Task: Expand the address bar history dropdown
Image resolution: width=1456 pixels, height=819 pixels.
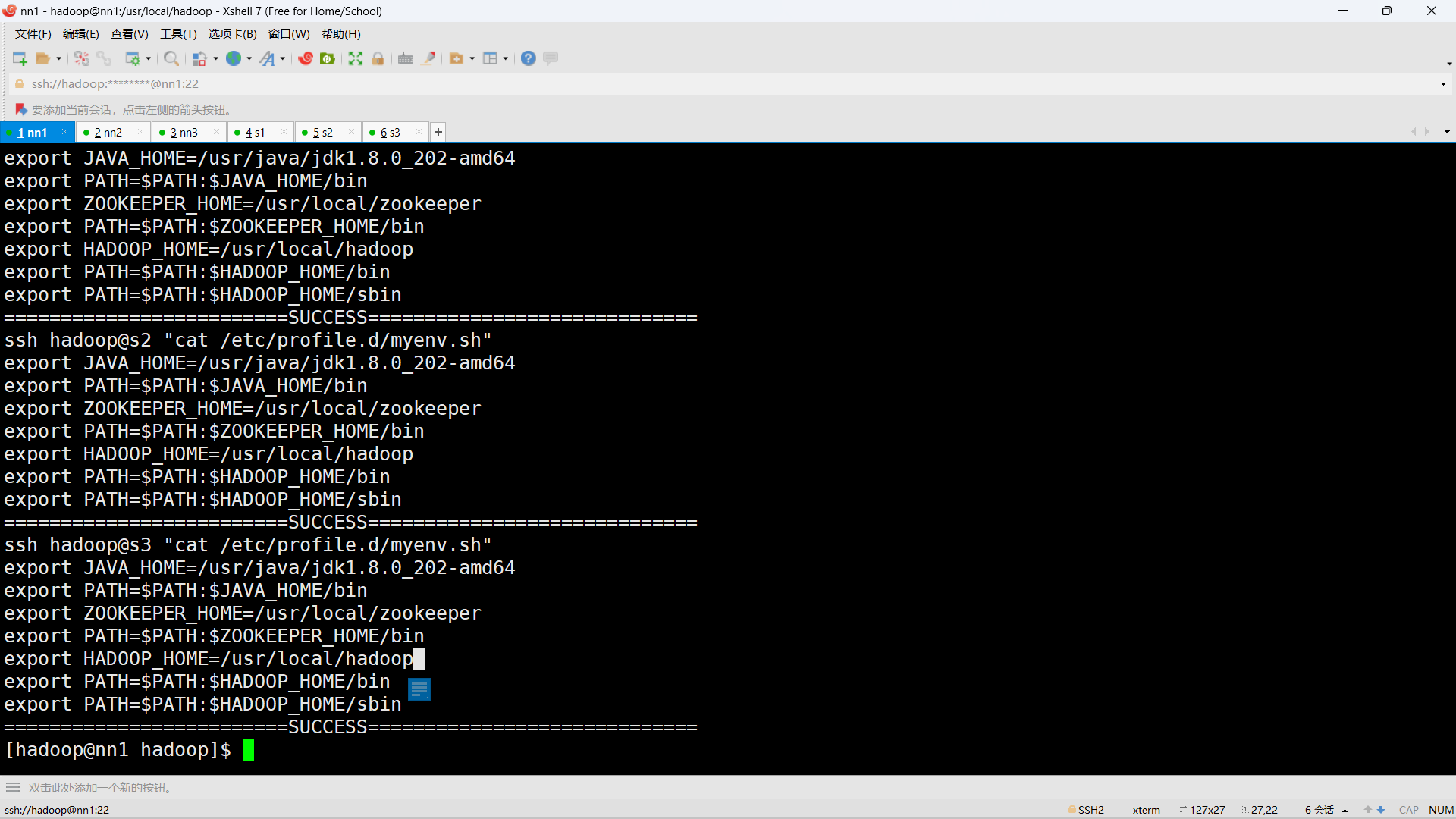Action: (x=1443, y=84)
